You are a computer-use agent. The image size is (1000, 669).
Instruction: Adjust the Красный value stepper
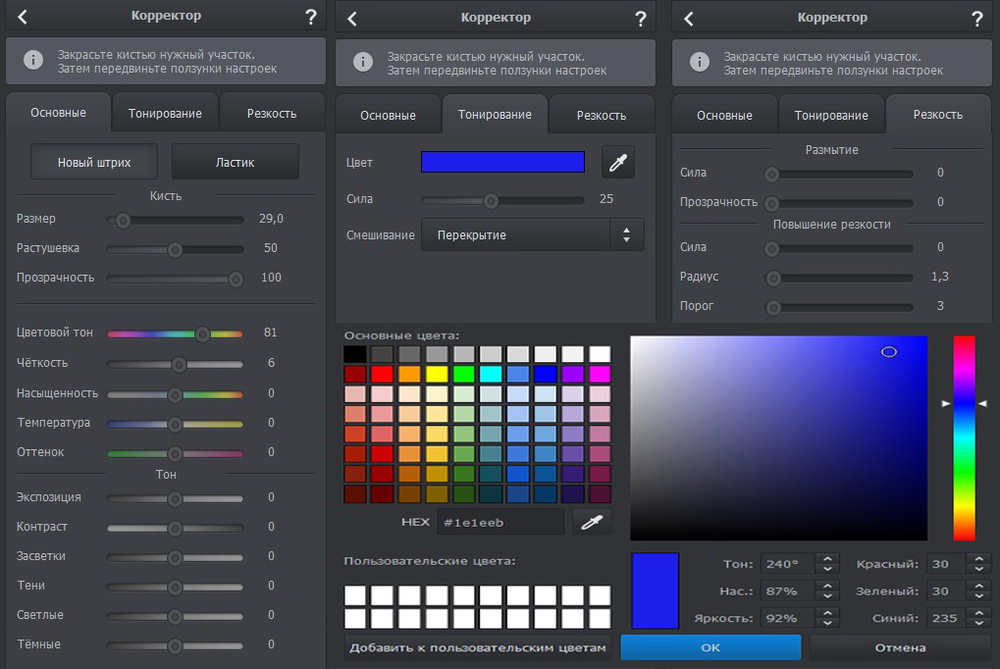pos(980,564)
